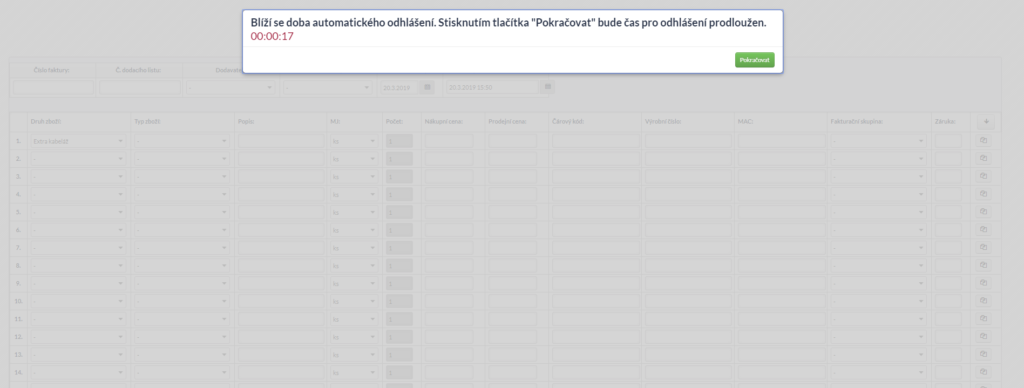This screenshot has height=388, width=1024.
Task: Open Druh zboží dropdown in row 5
Action: (x=78, y=212)
